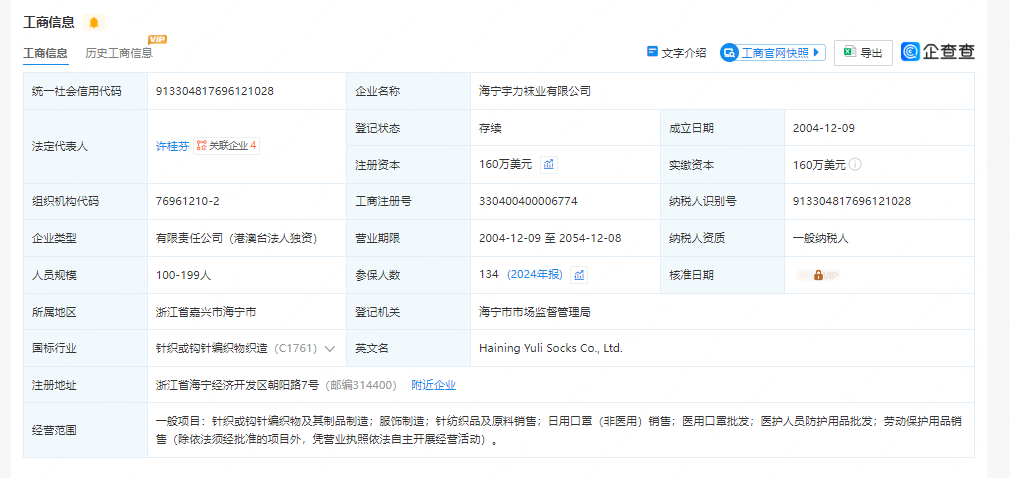Open legal representative 许桂芬's profile
The height and width of the screenshot is (478, 1010).
point(171,146)
